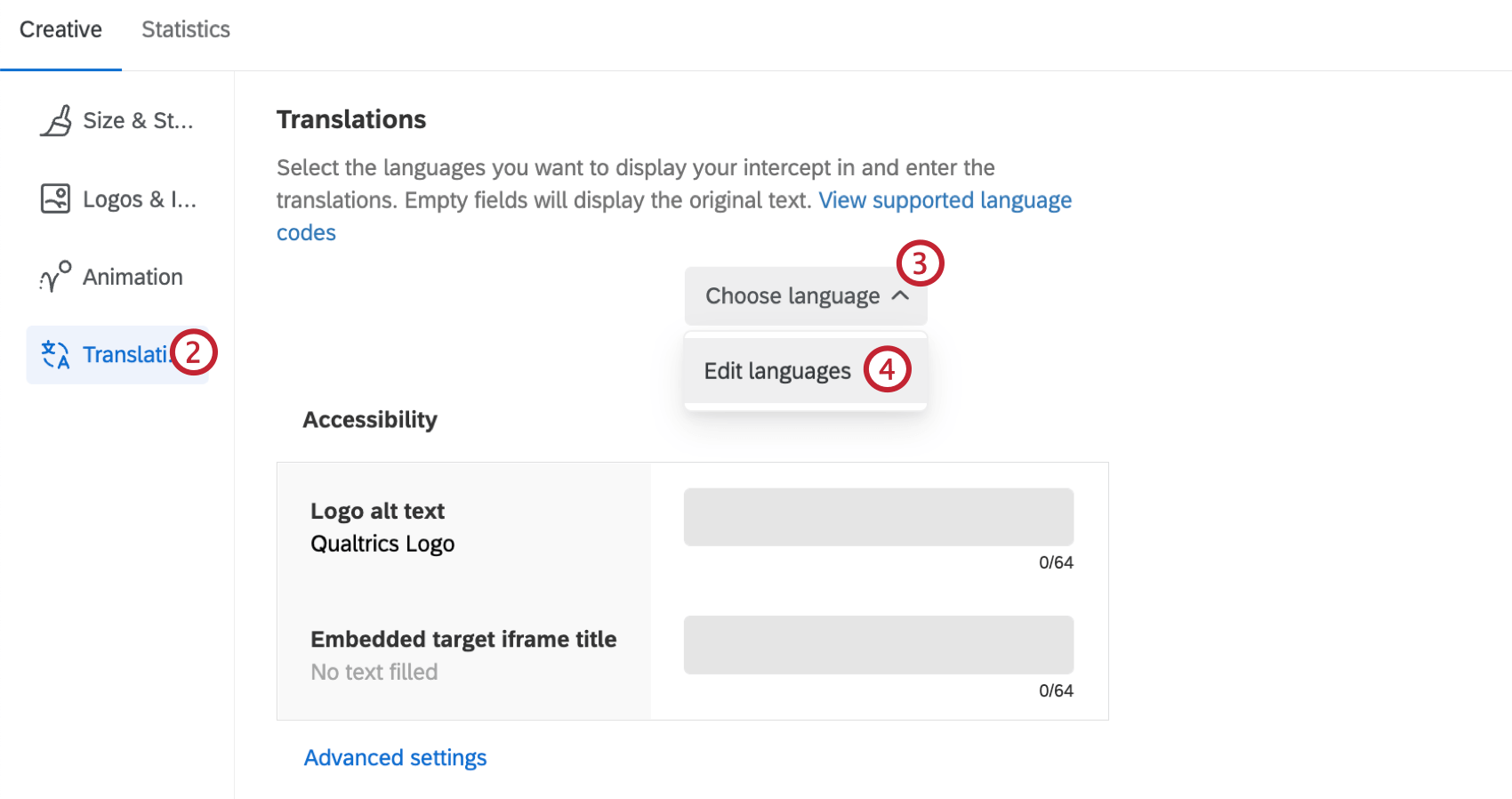The height and width of the screenshot is (799, 1512).
Task: Click the Embedded target iframe title field
Action: tap(878, 645)
